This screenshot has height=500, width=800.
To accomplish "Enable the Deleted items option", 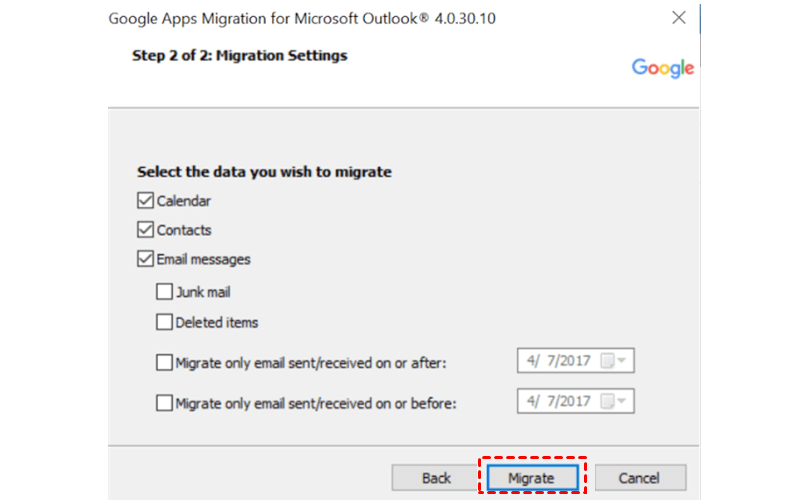I will [164, 322].
